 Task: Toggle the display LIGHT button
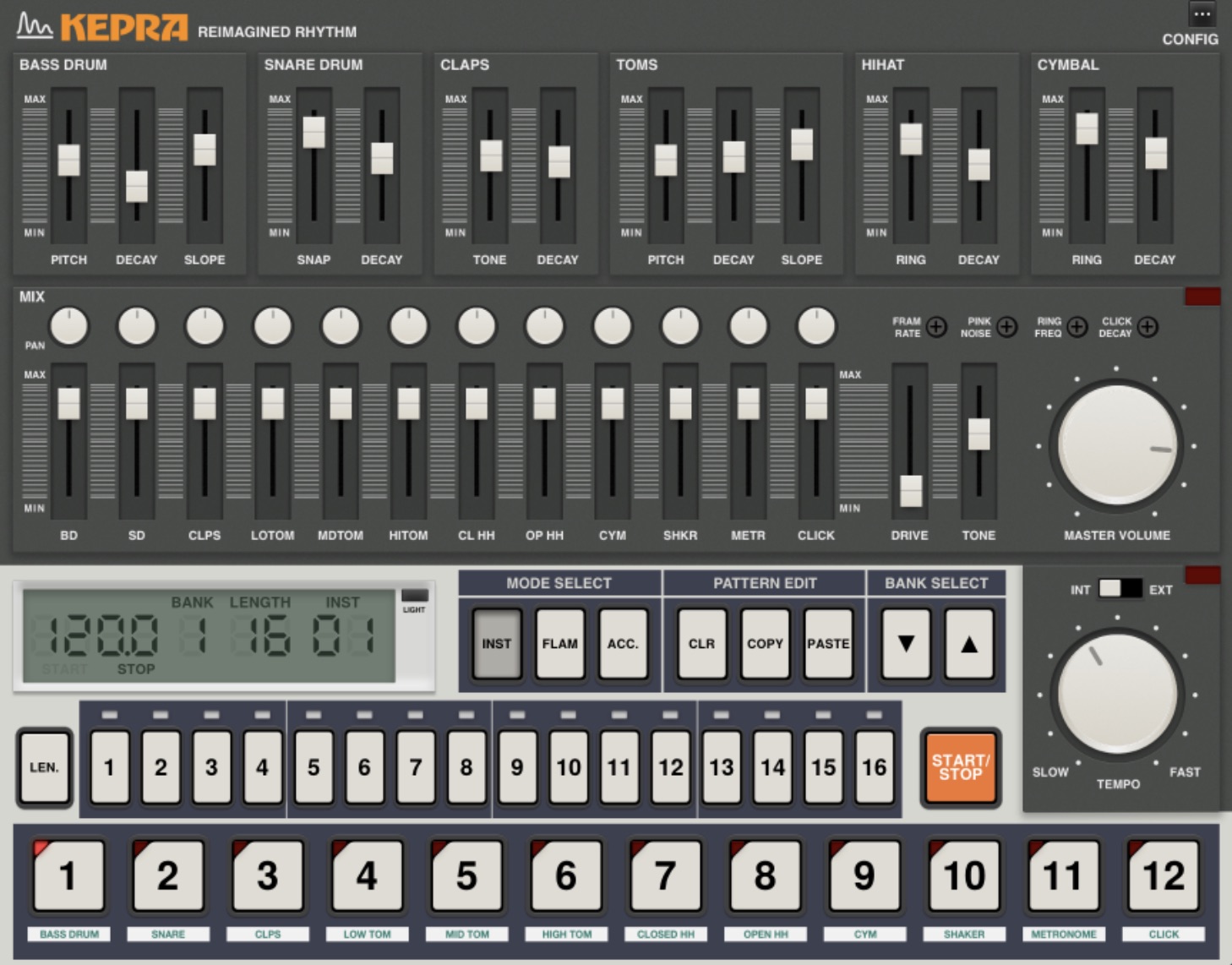click(x=414, y=596)
